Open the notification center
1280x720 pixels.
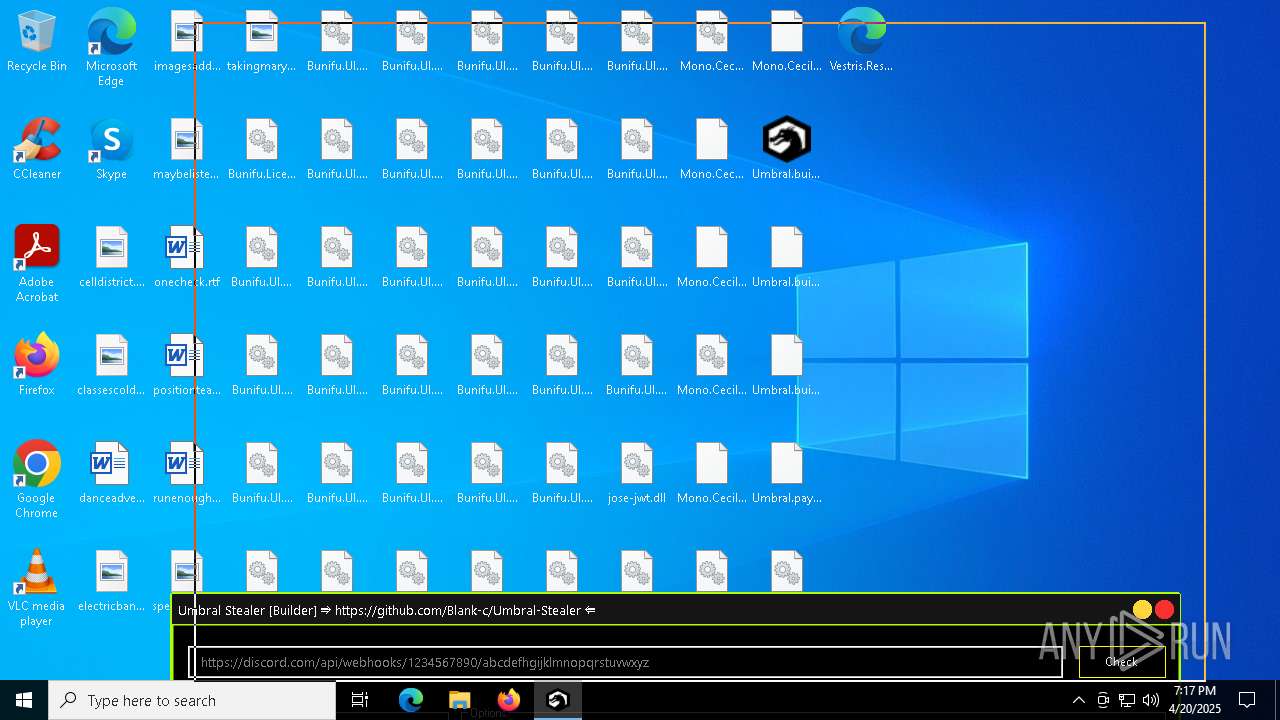1247,700
